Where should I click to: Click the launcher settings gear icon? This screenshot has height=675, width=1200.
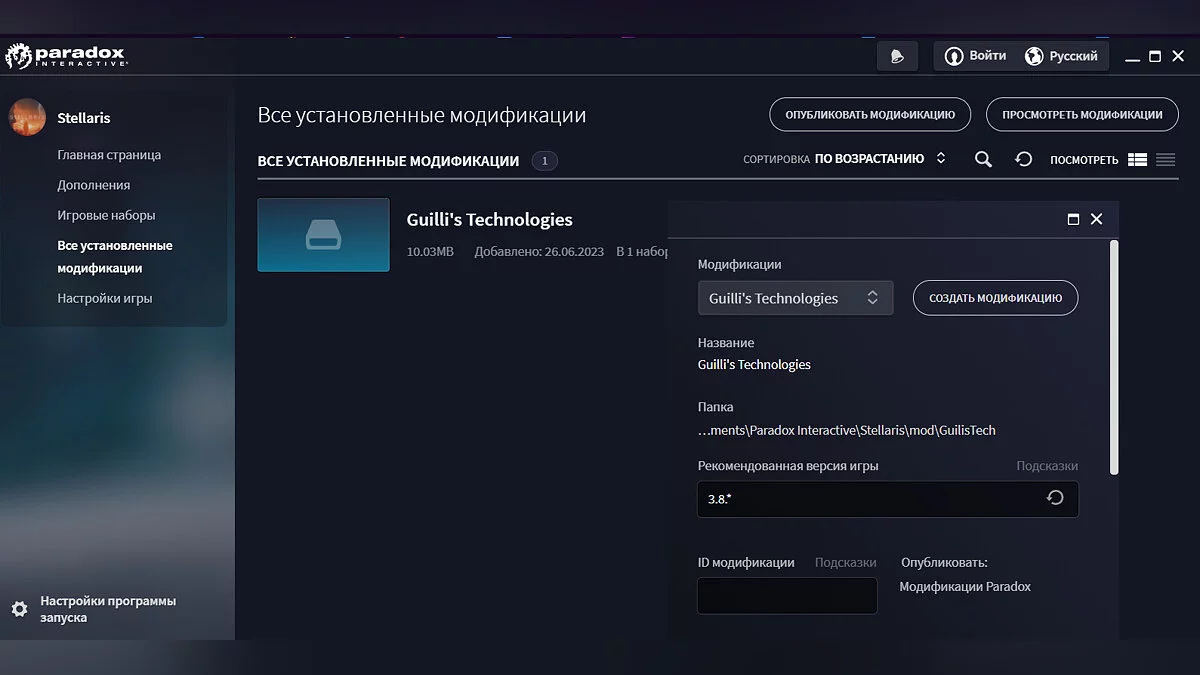pyautogui.click(x=19, y=609)
